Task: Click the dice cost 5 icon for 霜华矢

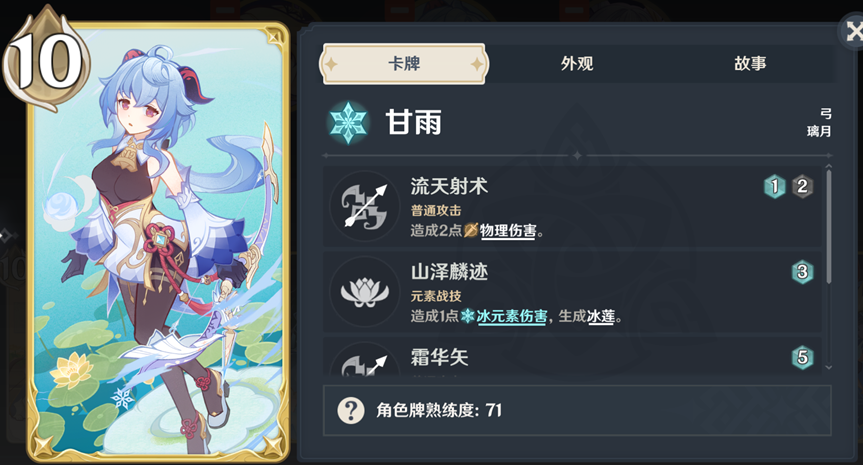Action: click(802, 358)
